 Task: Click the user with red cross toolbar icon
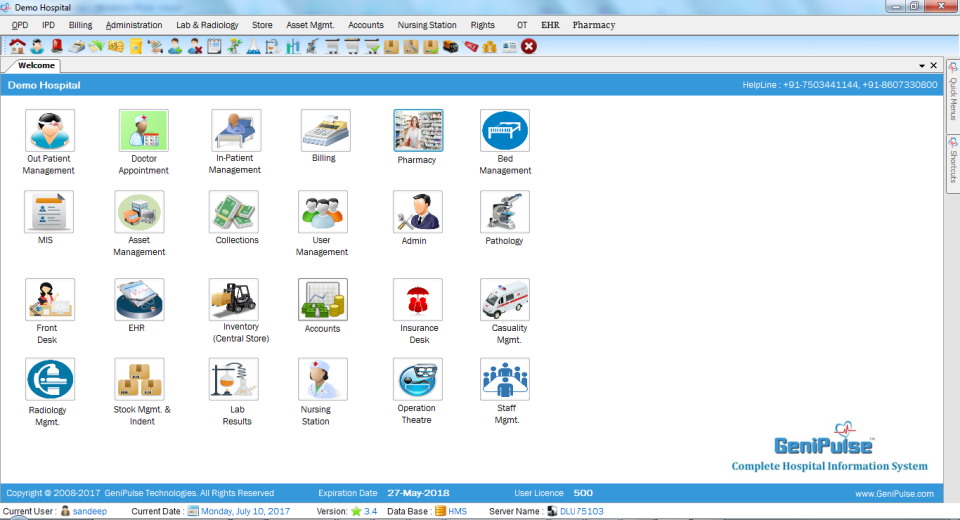[x=195, y=46]
